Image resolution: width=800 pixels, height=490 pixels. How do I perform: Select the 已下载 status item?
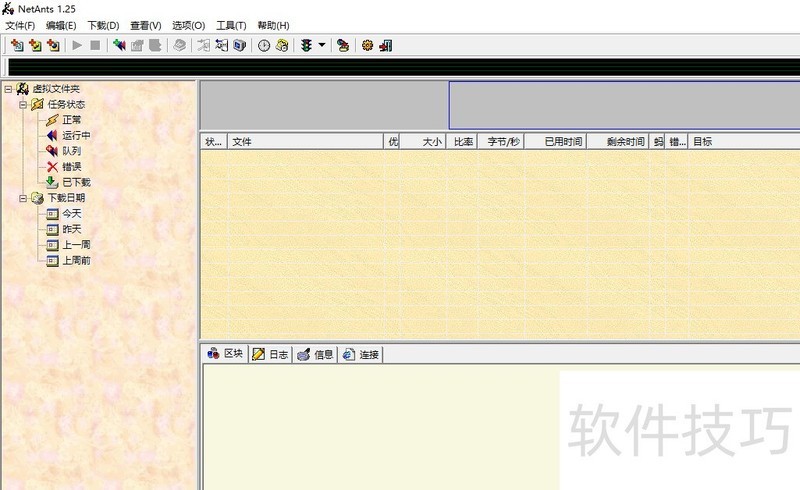point(77,182)
